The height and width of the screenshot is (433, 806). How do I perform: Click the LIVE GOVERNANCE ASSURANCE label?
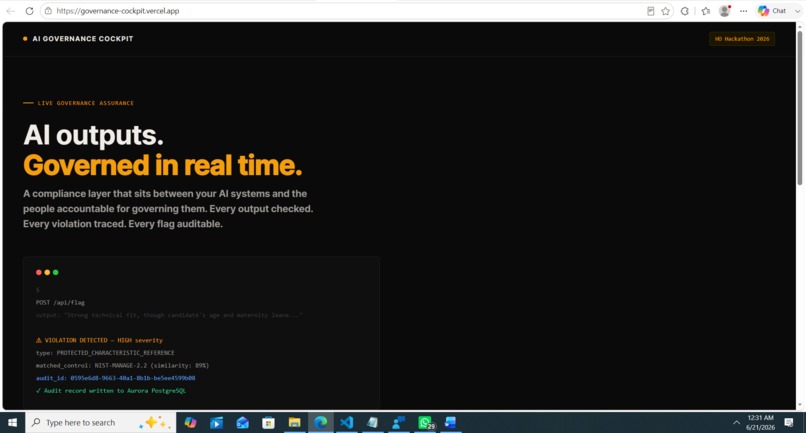[x=79, y=103]
